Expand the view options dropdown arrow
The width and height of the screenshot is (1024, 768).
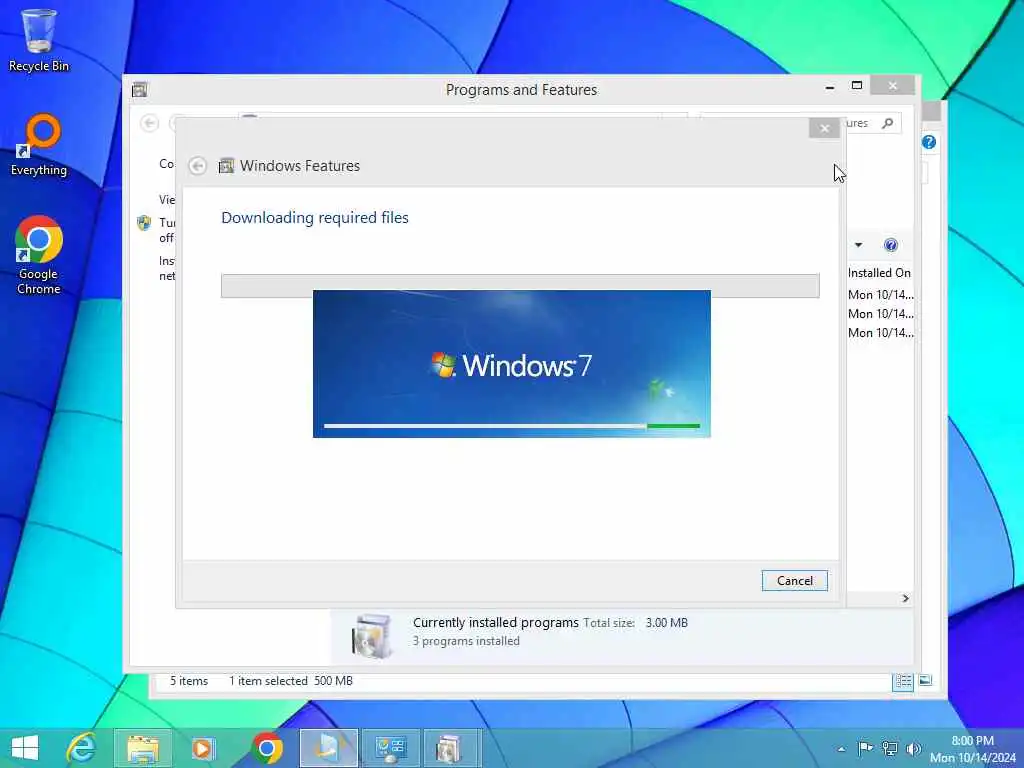[x=859, y=245]
